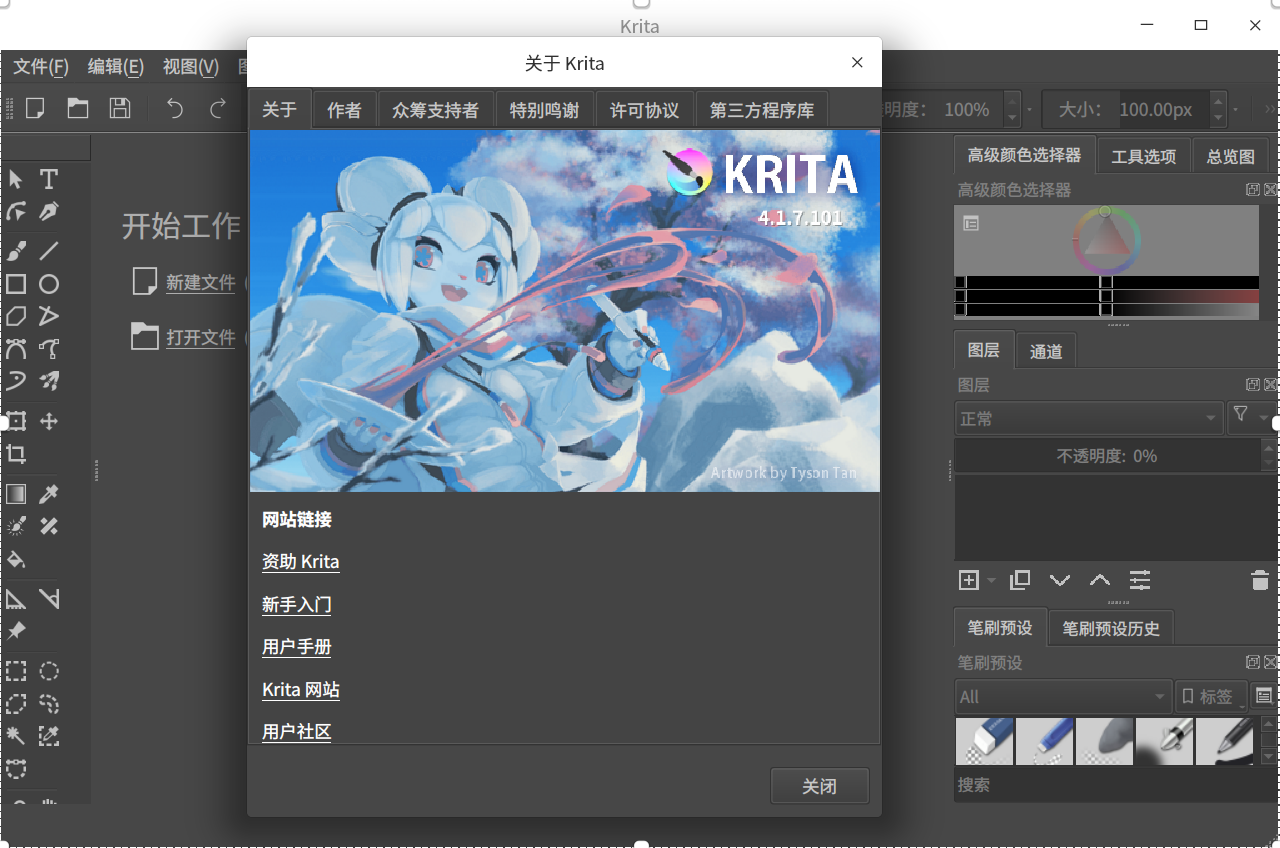Increase brush size with the up arrow

[1218, 100]
